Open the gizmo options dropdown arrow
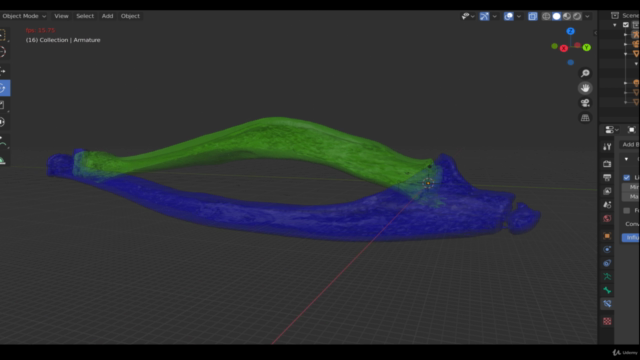 click(494, 16)
